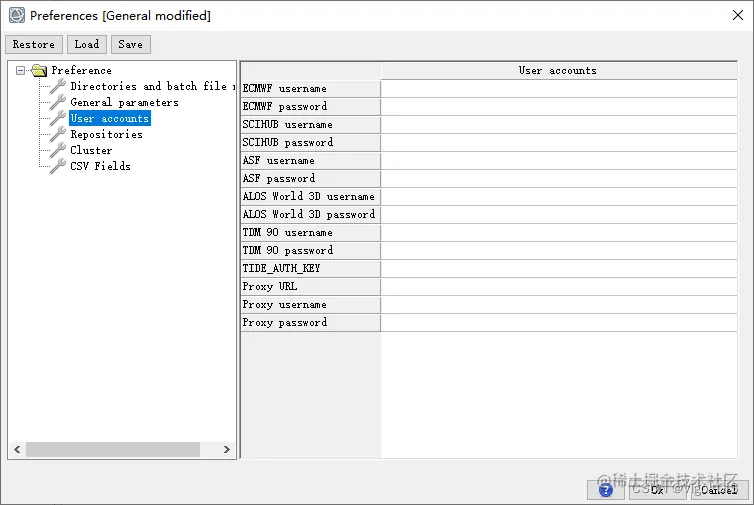Click the Load button
Image resolution: width=754 pixels, height=505 pixels.
coord(87,44)
